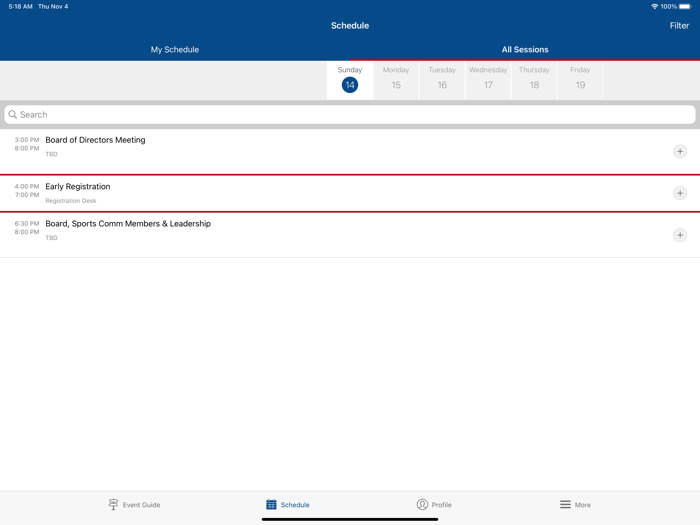The width and height of the screenshot is (700, 525).
Task: Add Early Registration session with plus icon
Action: coord(679,193)
